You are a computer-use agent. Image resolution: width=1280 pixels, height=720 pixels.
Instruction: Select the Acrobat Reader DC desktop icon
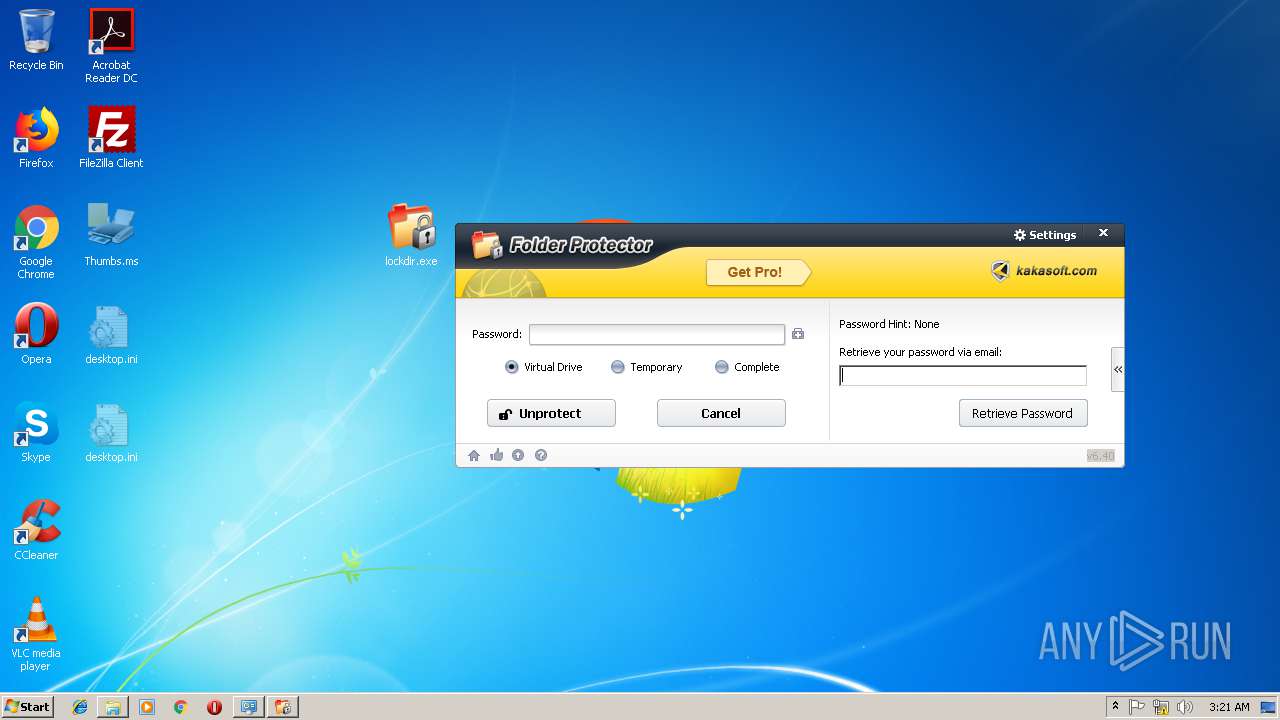tap(111, 46)
